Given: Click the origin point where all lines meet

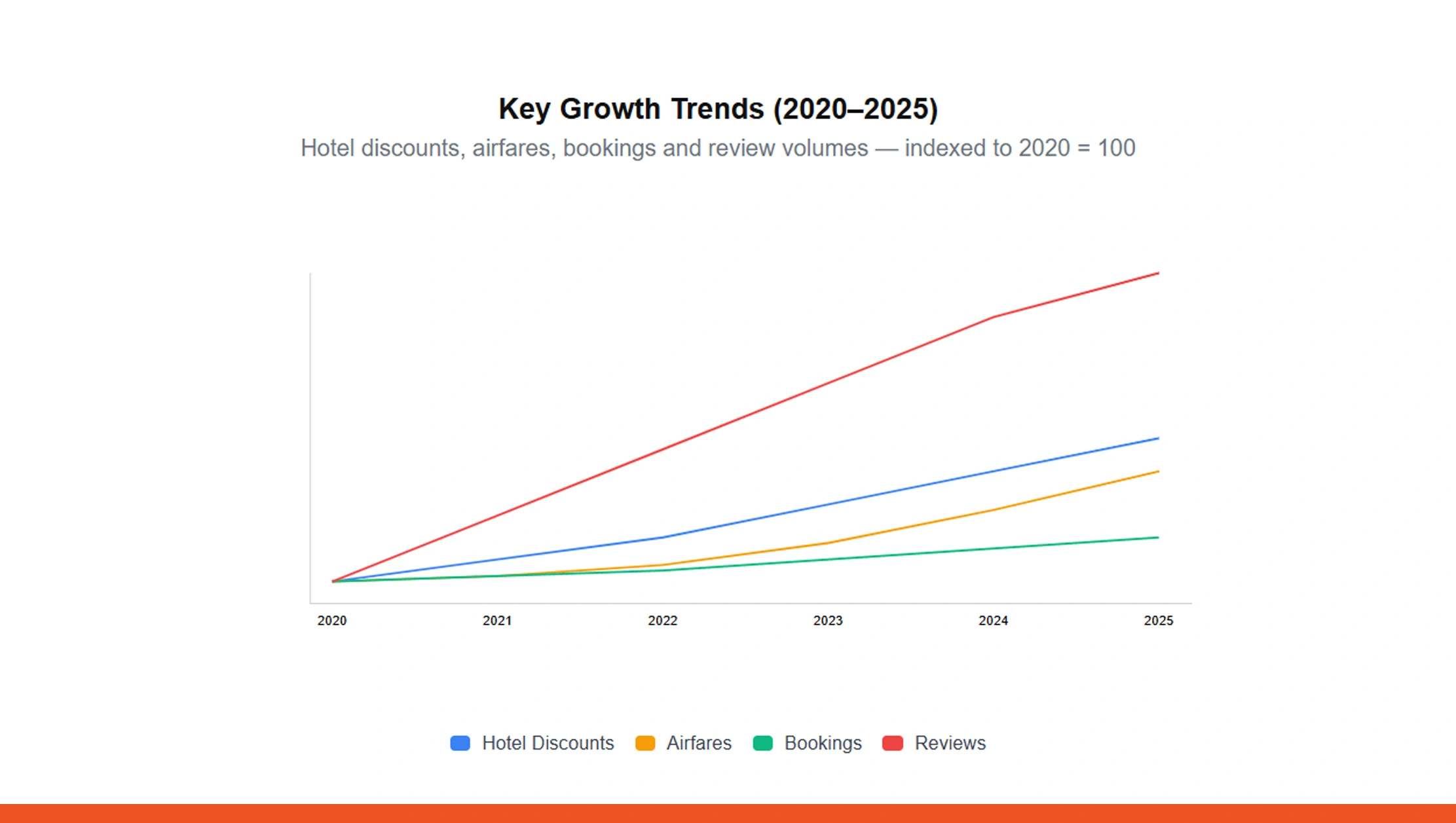Looking at the screenshot, I should click(332, 580).
